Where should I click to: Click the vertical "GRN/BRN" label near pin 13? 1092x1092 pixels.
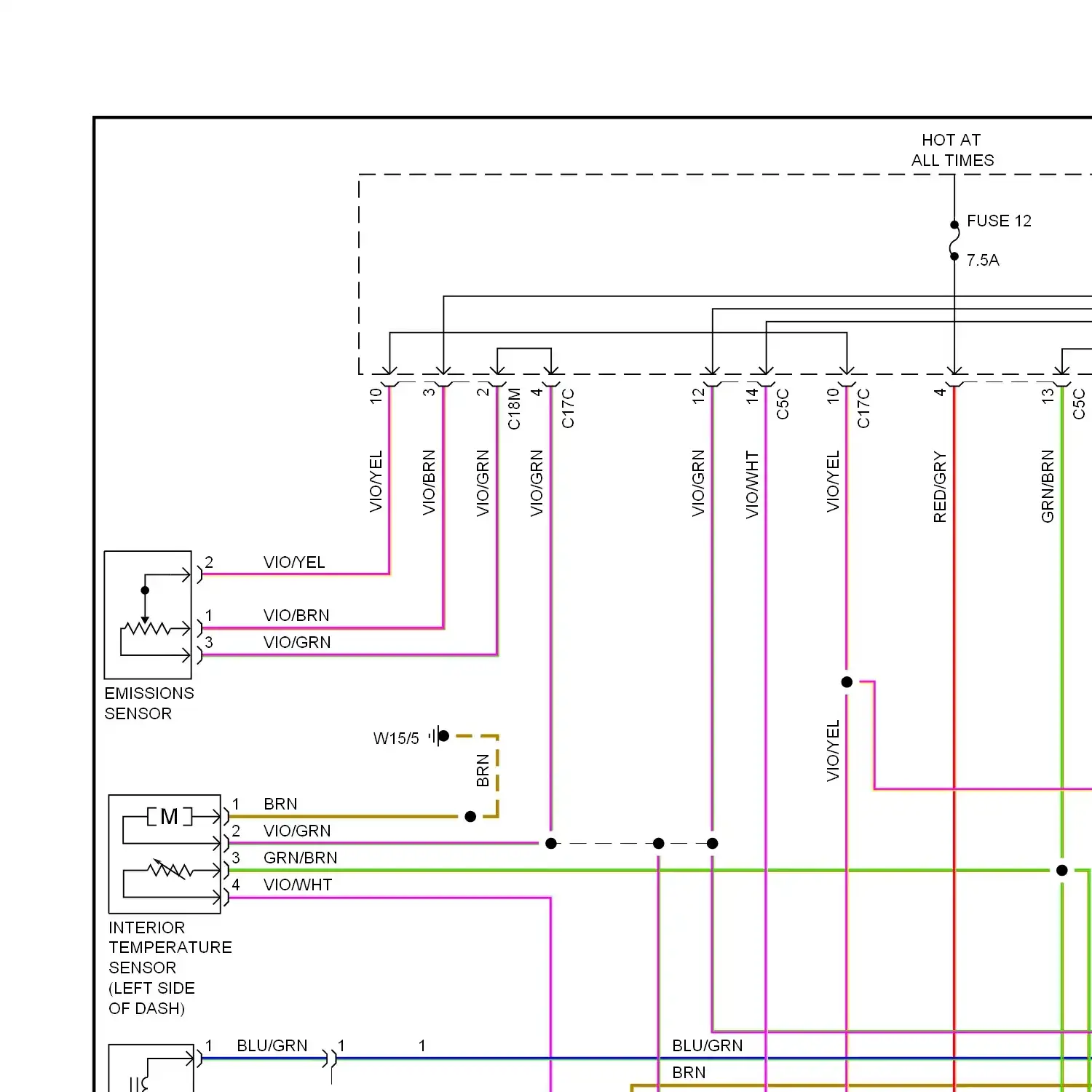coord(1048,486)
